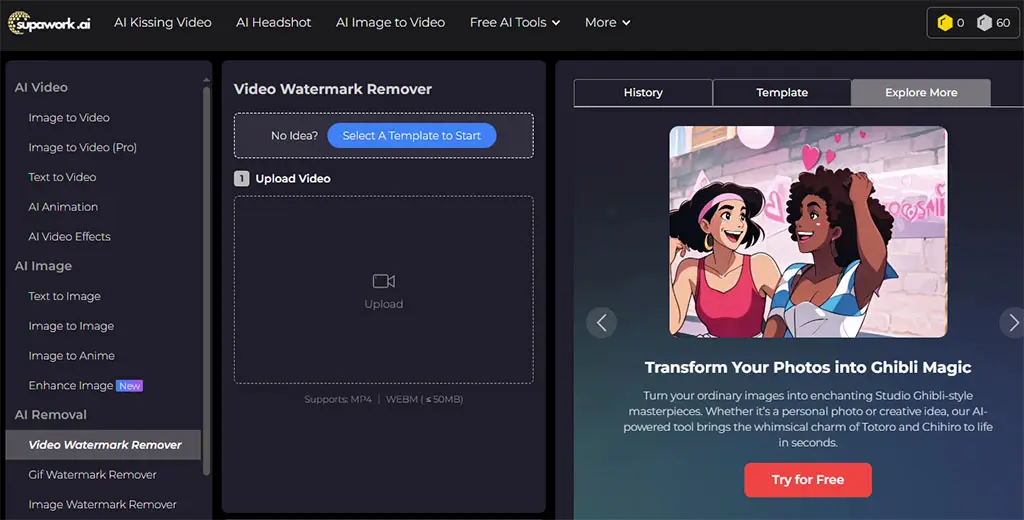The width and height of the screenshot is (1024, 520).
Task: Open the gold coin balance icon
Action: 944,23
